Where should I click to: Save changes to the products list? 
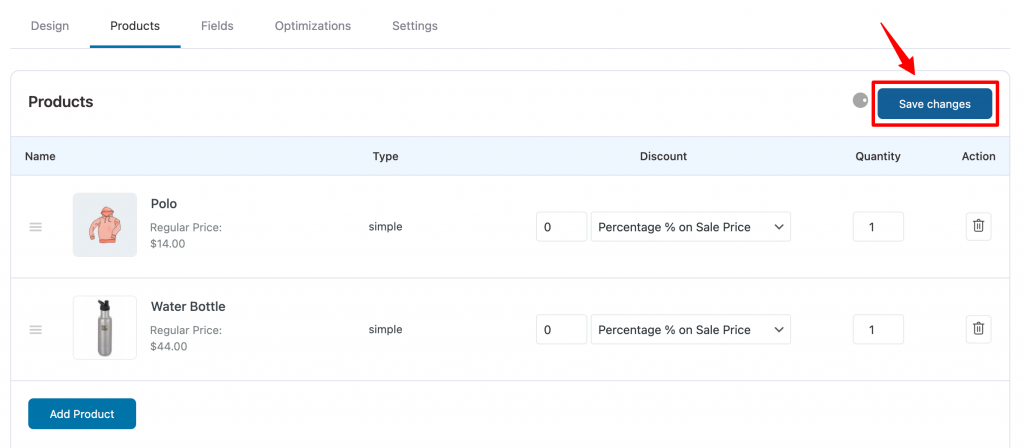pos(935,104)
